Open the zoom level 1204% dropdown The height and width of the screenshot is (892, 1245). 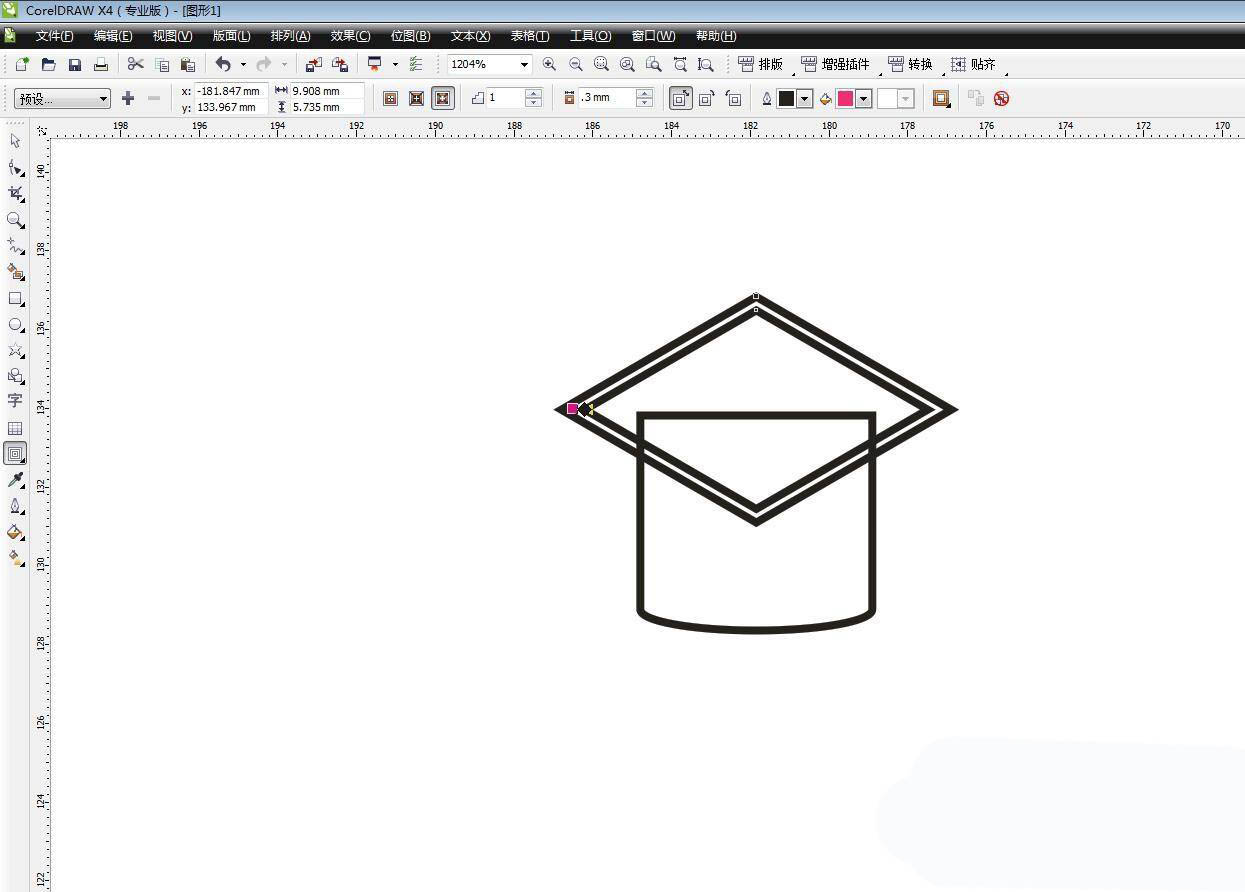[523, 64]
